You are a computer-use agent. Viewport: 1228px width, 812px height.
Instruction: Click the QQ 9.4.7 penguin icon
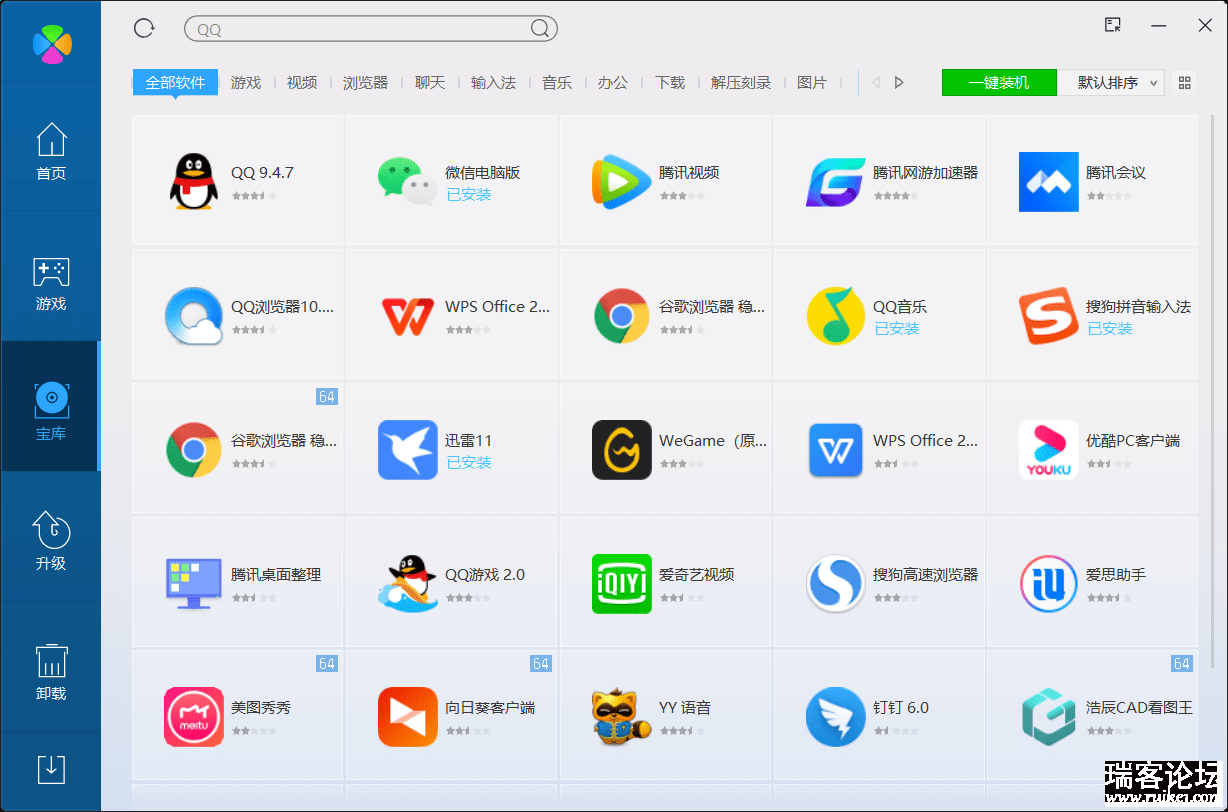[x=193, y=181]
